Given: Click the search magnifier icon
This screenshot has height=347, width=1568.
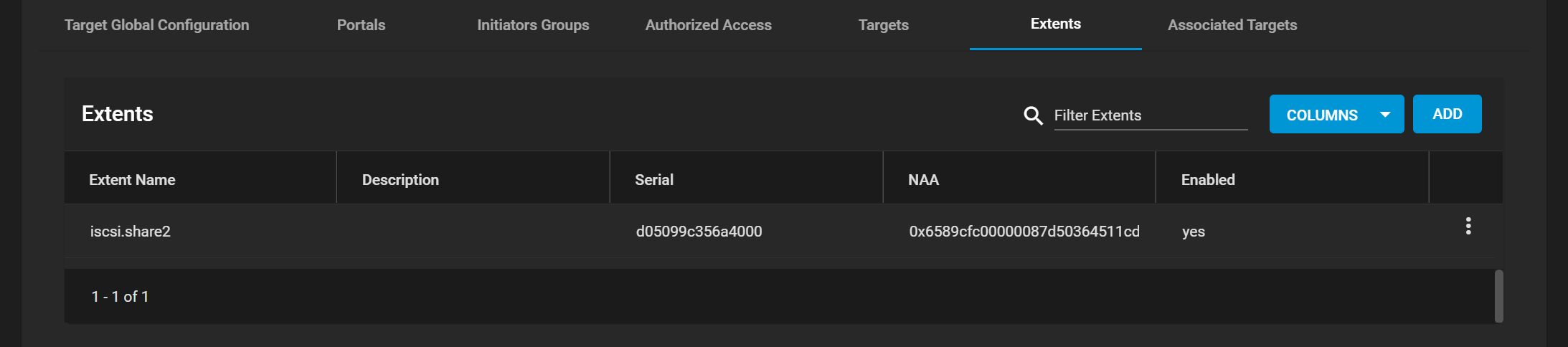Looking at the screenshot, I should (x=1033, y=115).
